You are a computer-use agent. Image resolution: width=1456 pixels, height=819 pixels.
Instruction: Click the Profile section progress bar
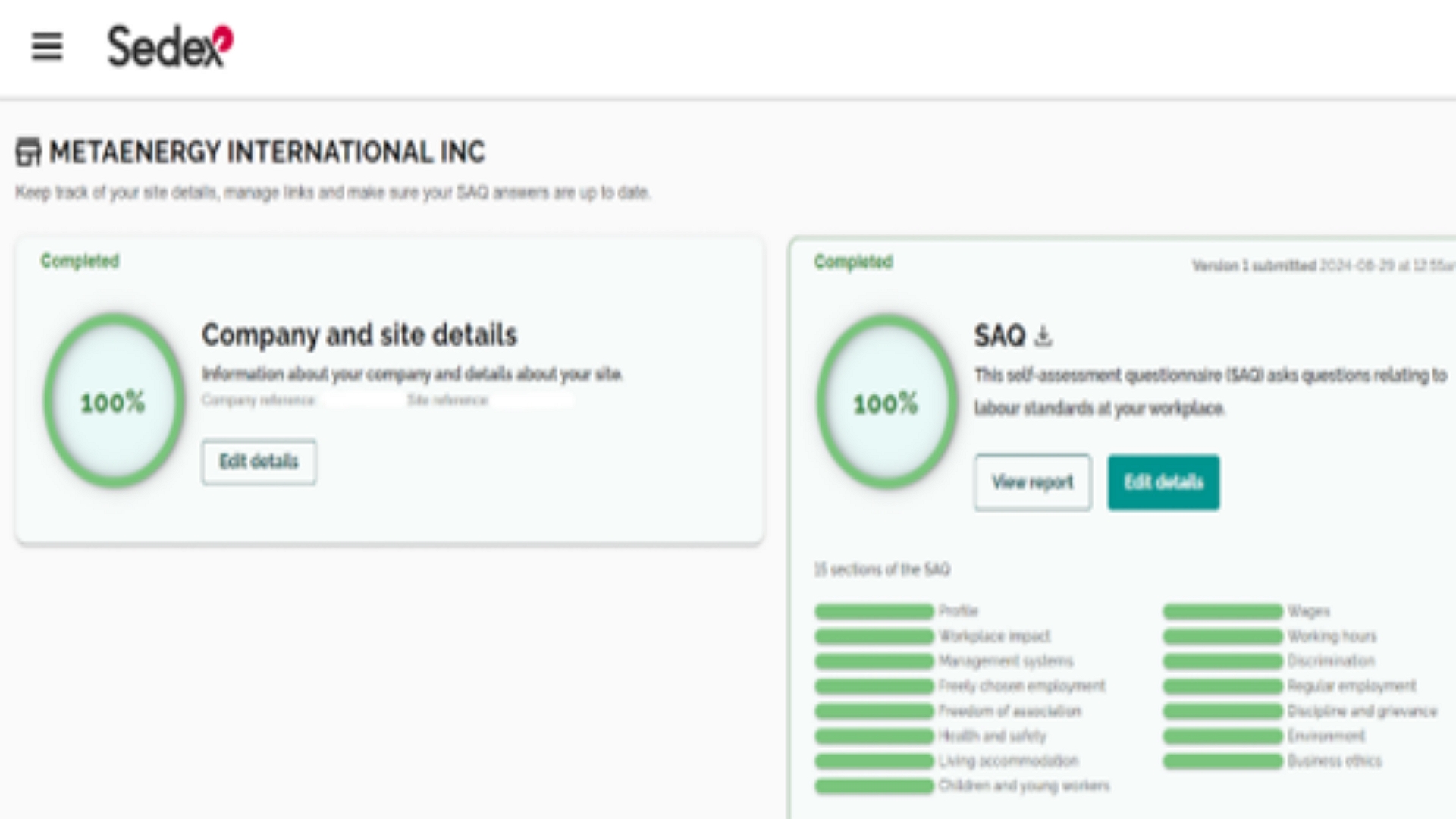[x=874, y=611]
